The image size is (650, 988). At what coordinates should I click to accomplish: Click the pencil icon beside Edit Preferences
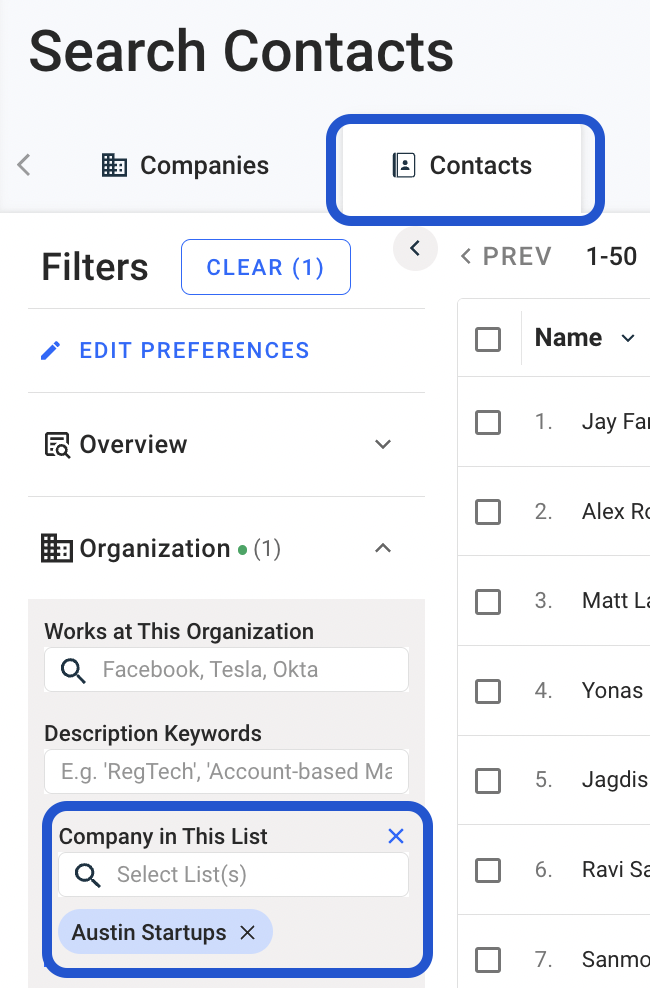(x=51, y=351)
